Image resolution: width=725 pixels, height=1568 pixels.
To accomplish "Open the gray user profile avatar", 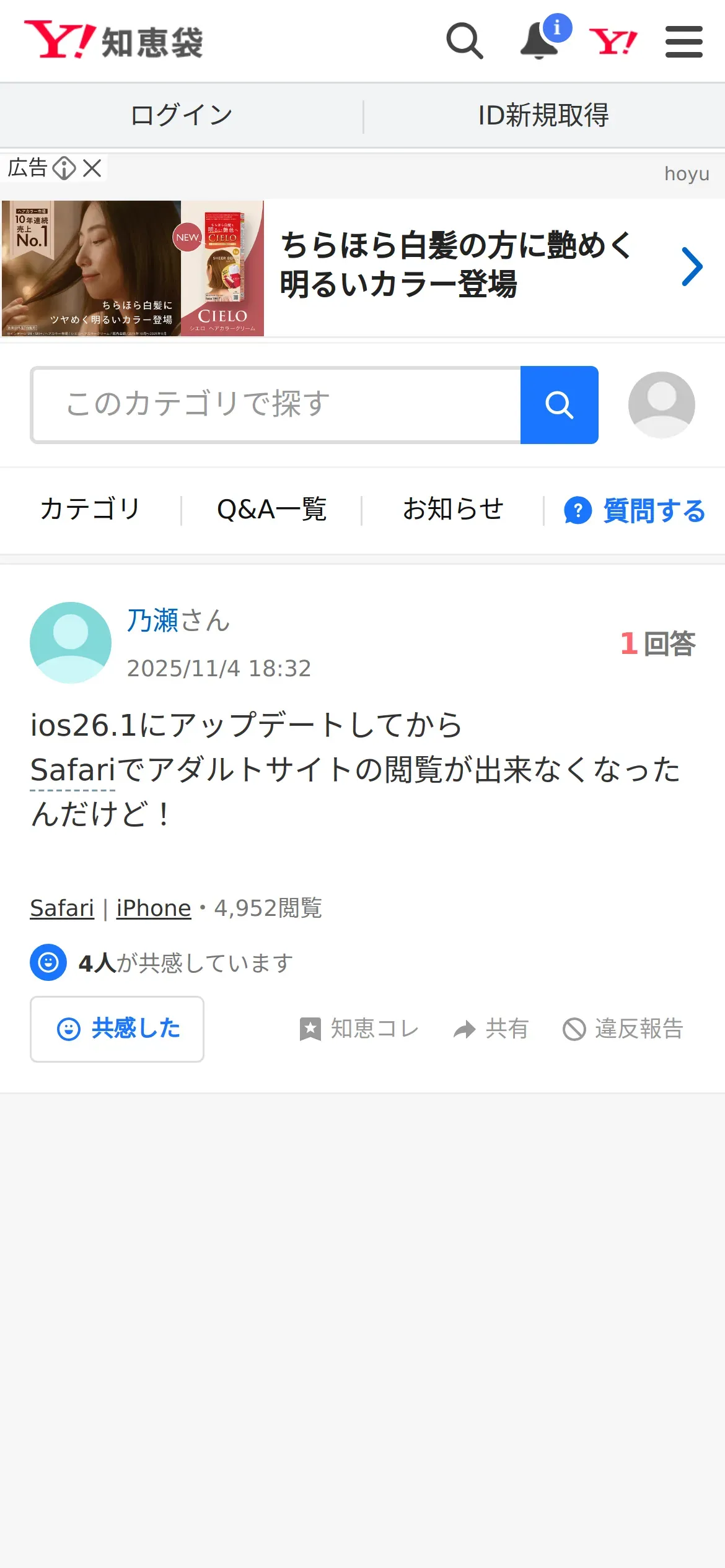I will click(662, 405).
